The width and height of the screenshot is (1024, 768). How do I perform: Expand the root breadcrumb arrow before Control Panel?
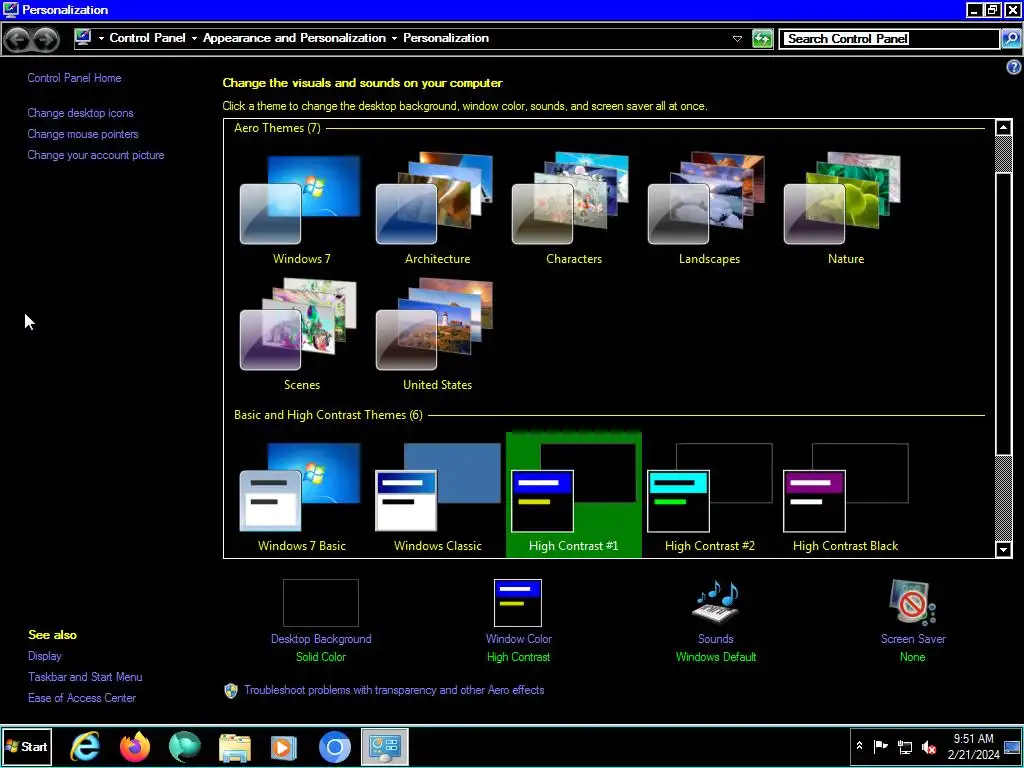101,39
